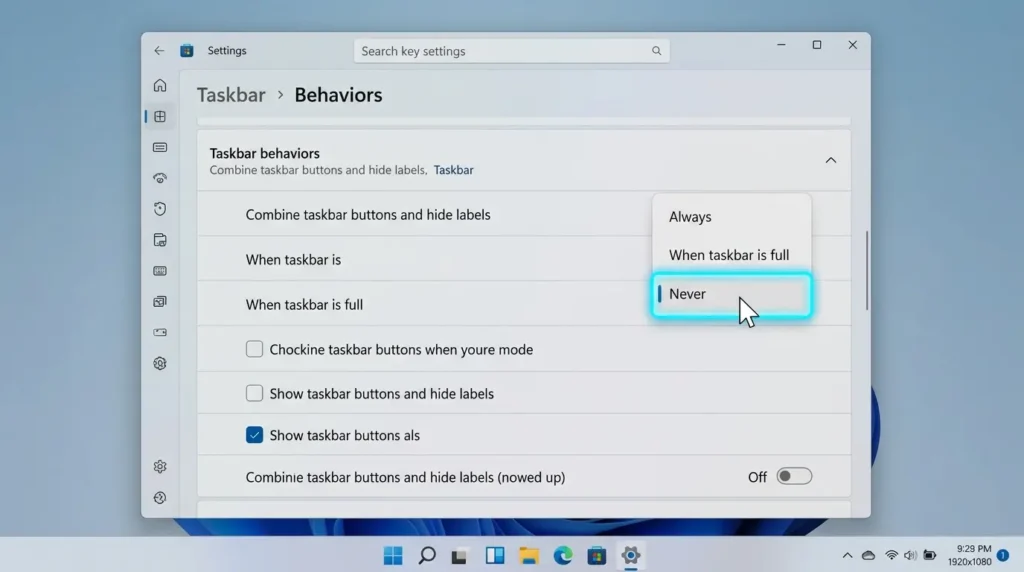Click the 'Taskbar behaviors' section title
Screen dimensions: 1024x572
264,153
